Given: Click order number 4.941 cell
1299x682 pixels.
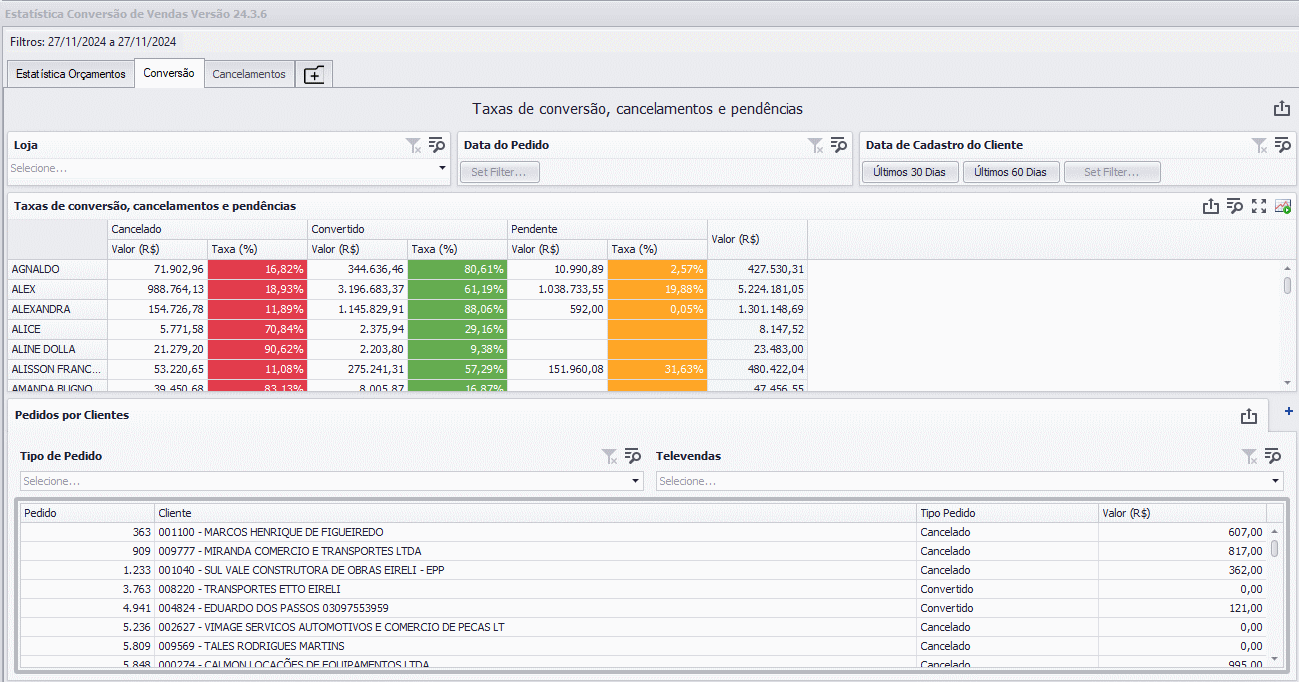Looking at the screenshot, I should (87, 608).
